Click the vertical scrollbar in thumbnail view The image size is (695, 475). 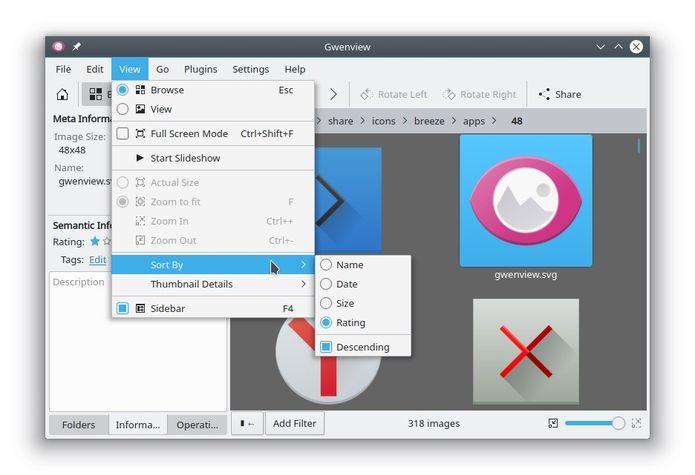pyautogui.click(x=639, y=146)
